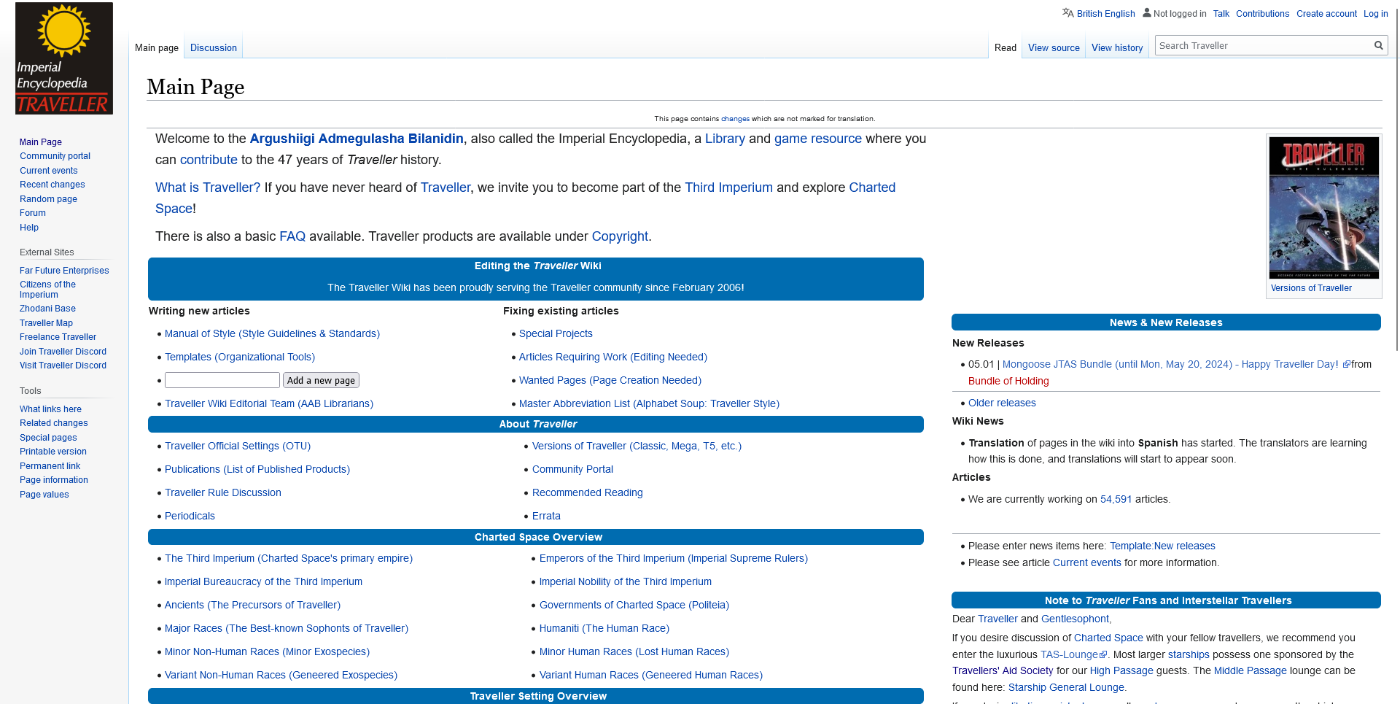The image size is (1400, 704).
Task: Click the new page name text box
Action: pos(222,380)
